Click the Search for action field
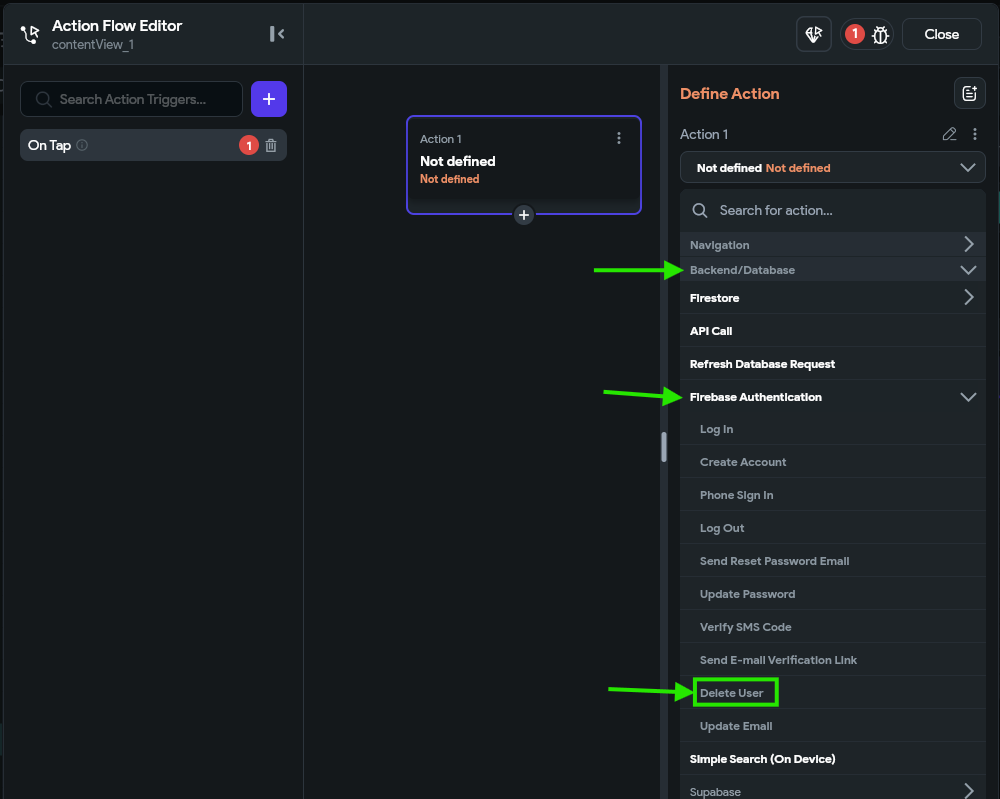 click(x=832, y=210)
